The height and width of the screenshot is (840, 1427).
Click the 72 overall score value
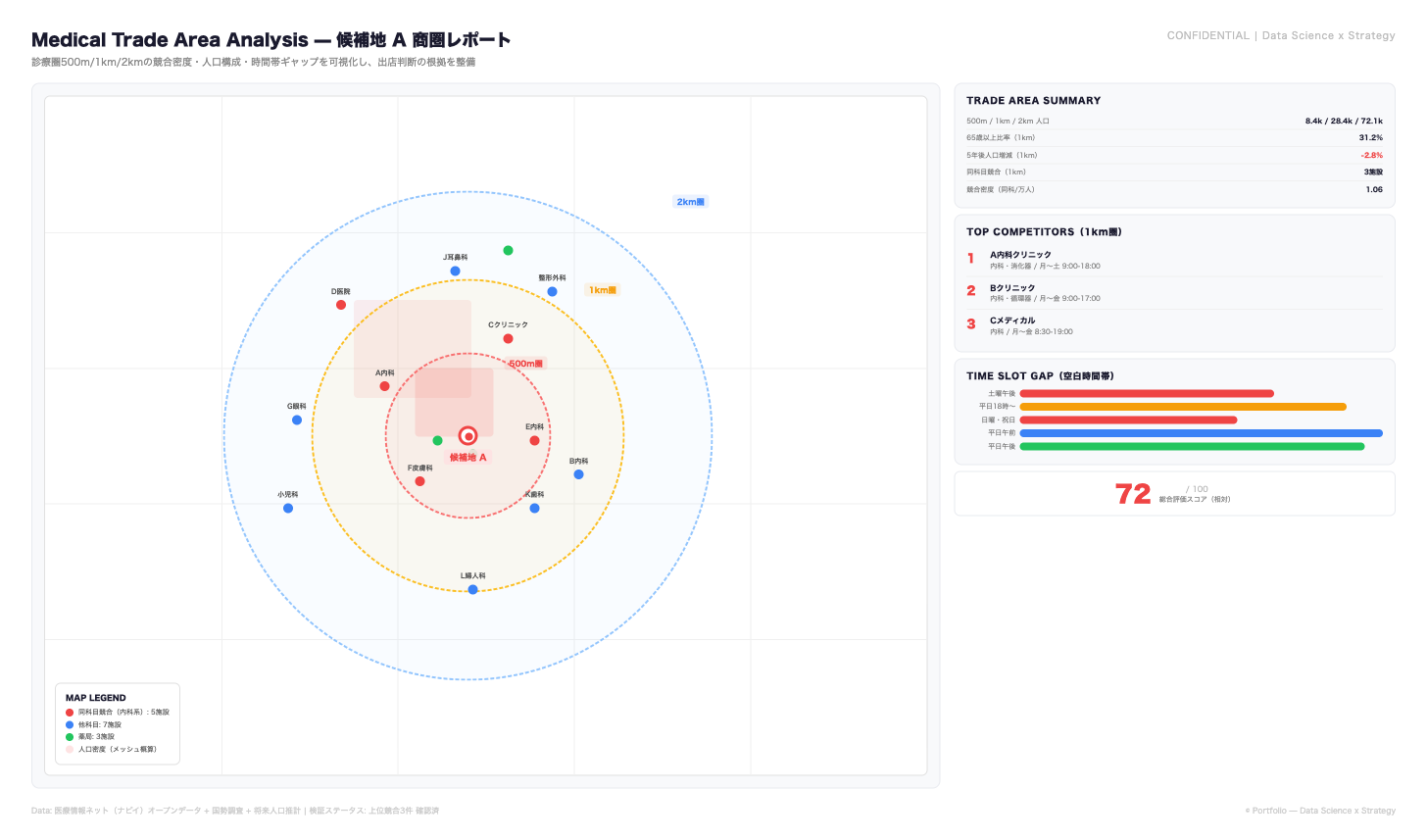[1133, 494]
